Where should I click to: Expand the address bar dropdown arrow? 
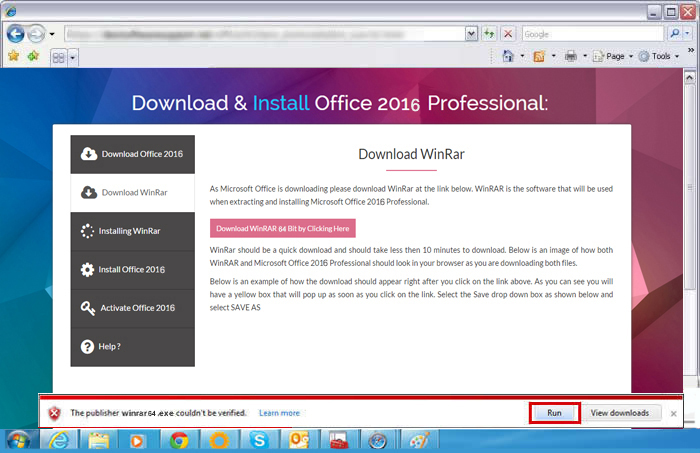pos(471,33)
